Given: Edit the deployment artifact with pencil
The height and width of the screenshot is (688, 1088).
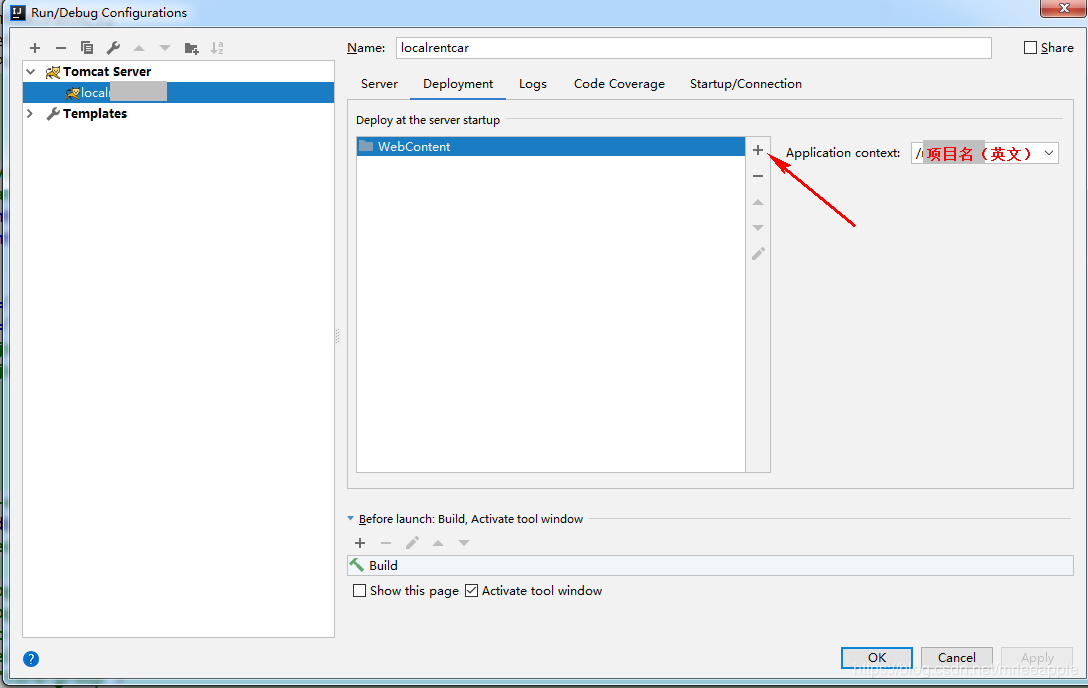Looking at the screenshot, I should (x=758, y=254).
